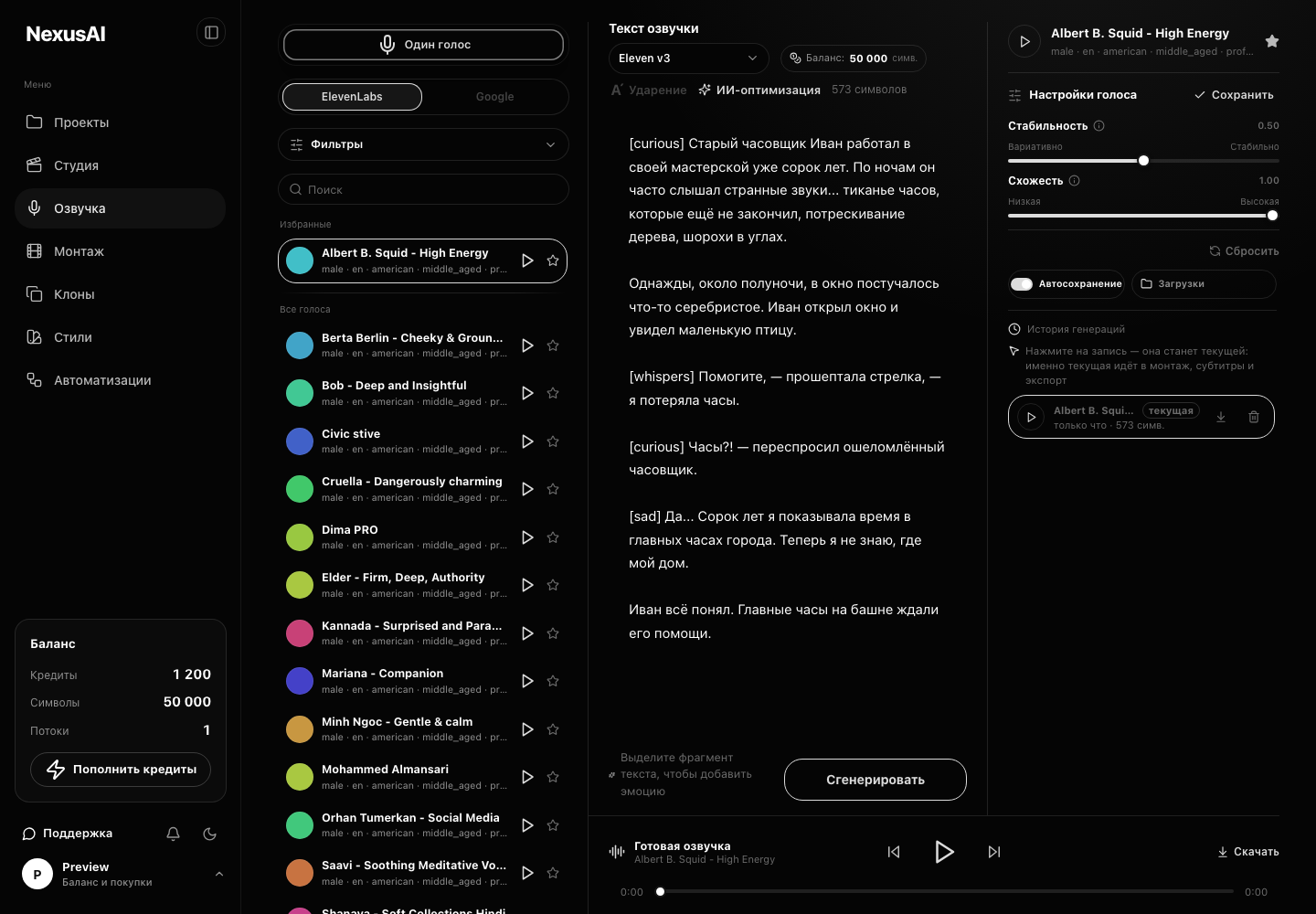Screen dimensions: 1316x914
Task: Favorite the Bob - Deep and Insightful voice
Action: [553, 393]
